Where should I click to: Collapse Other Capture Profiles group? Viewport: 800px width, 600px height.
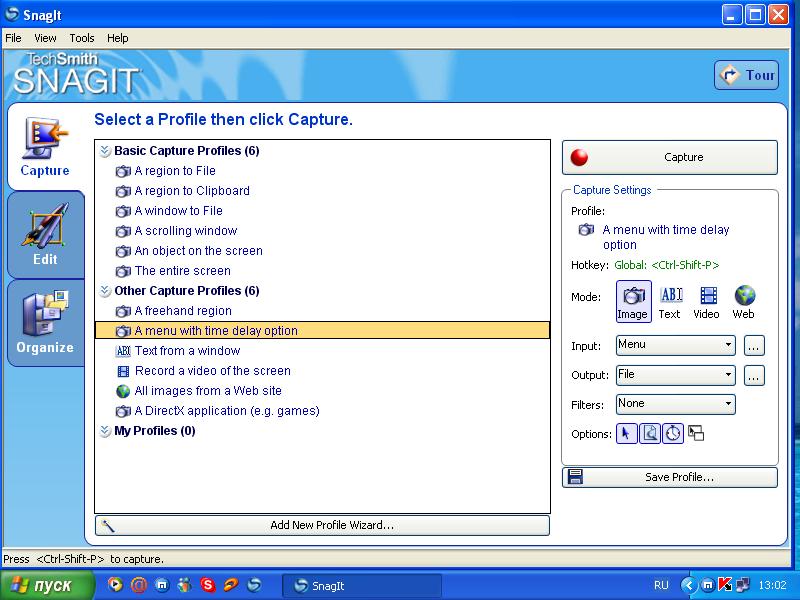point(105,291)
